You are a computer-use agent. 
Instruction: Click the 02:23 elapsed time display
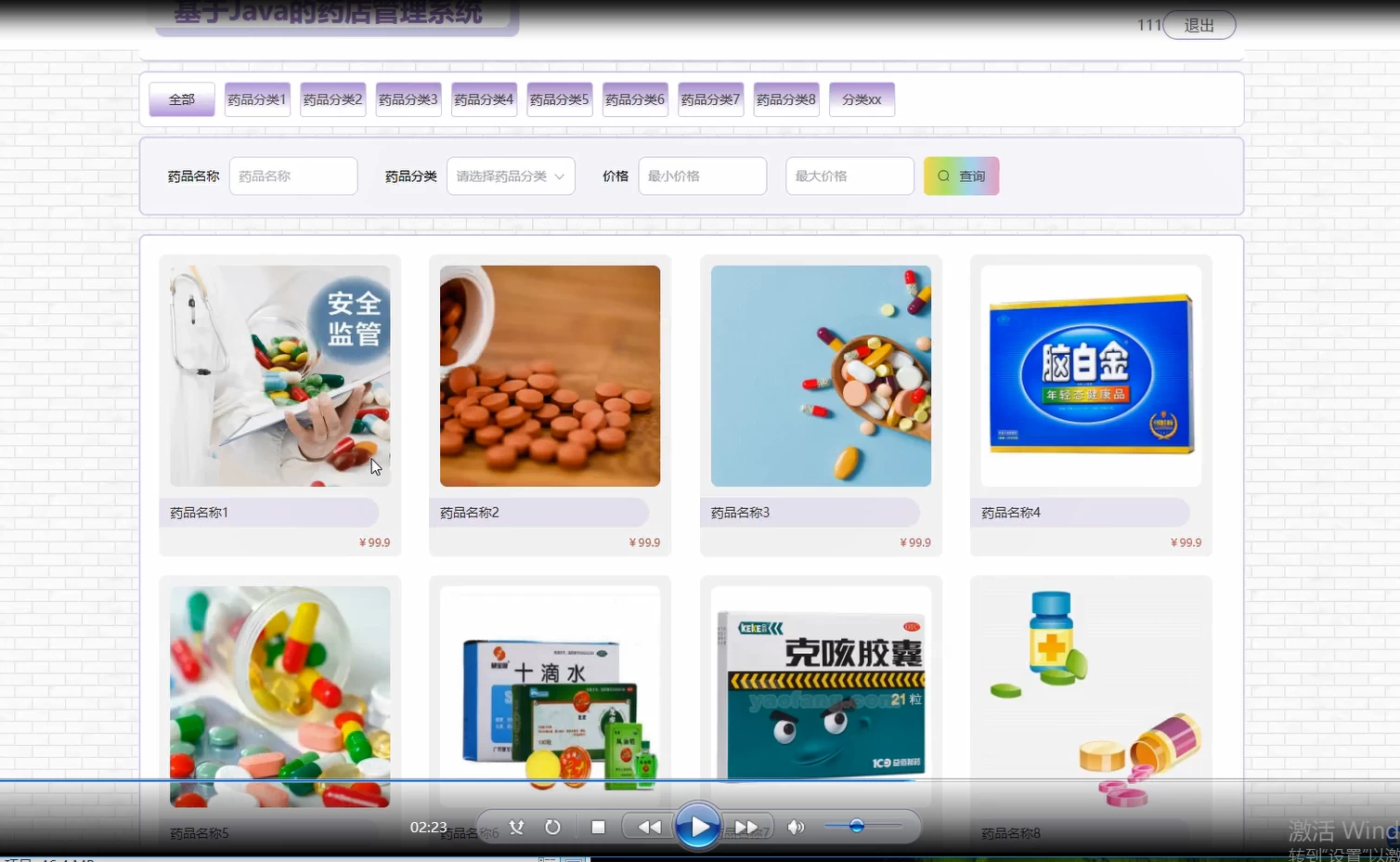click(429, 827)
